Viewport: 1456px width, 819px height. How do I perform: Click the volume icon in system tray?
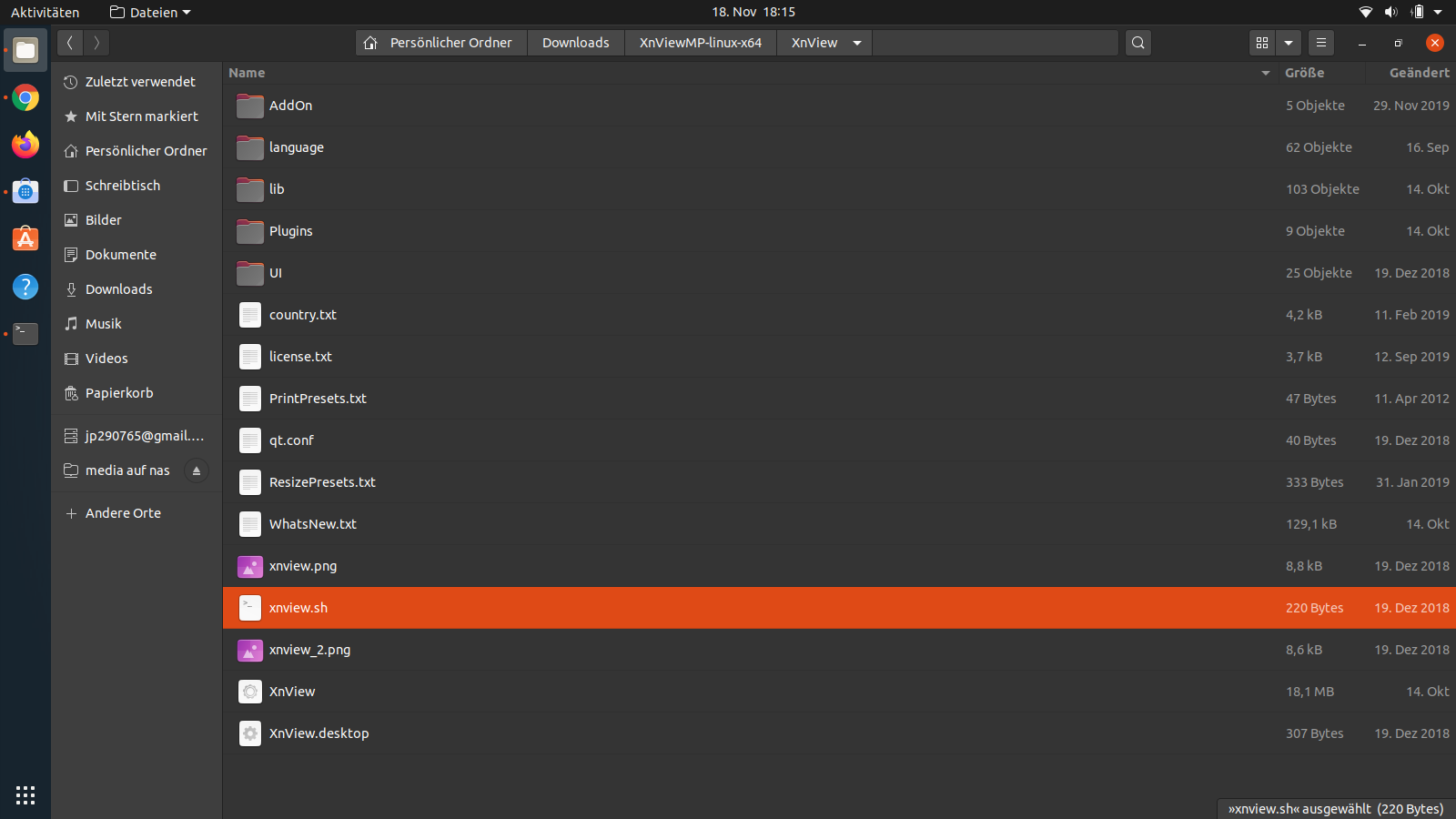(x=1391, y=12)
